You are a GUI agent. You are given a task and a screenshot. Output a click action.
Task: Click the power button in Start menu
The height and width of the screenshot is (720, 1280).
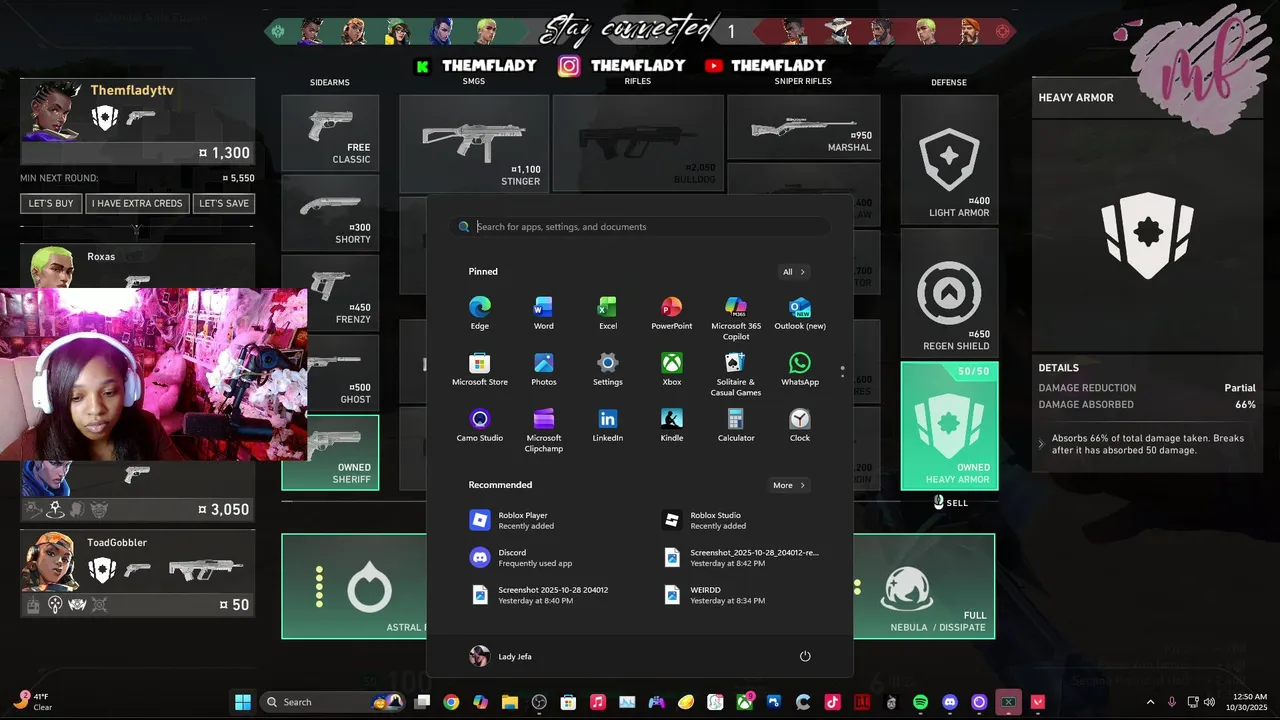[805, 656]
